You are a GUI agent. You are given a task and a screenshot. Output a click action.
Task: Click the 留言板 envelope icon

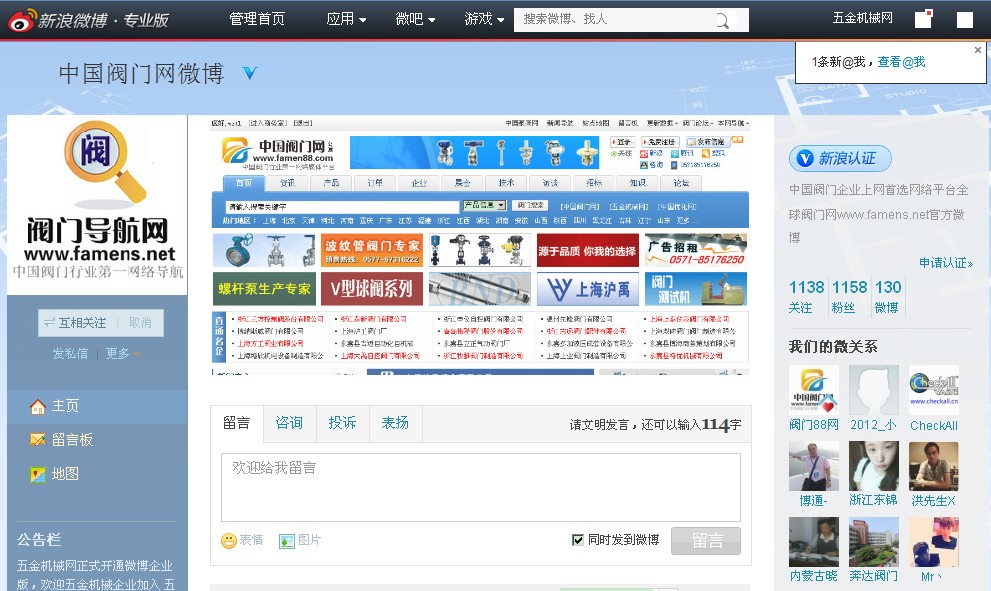(38, 440)
